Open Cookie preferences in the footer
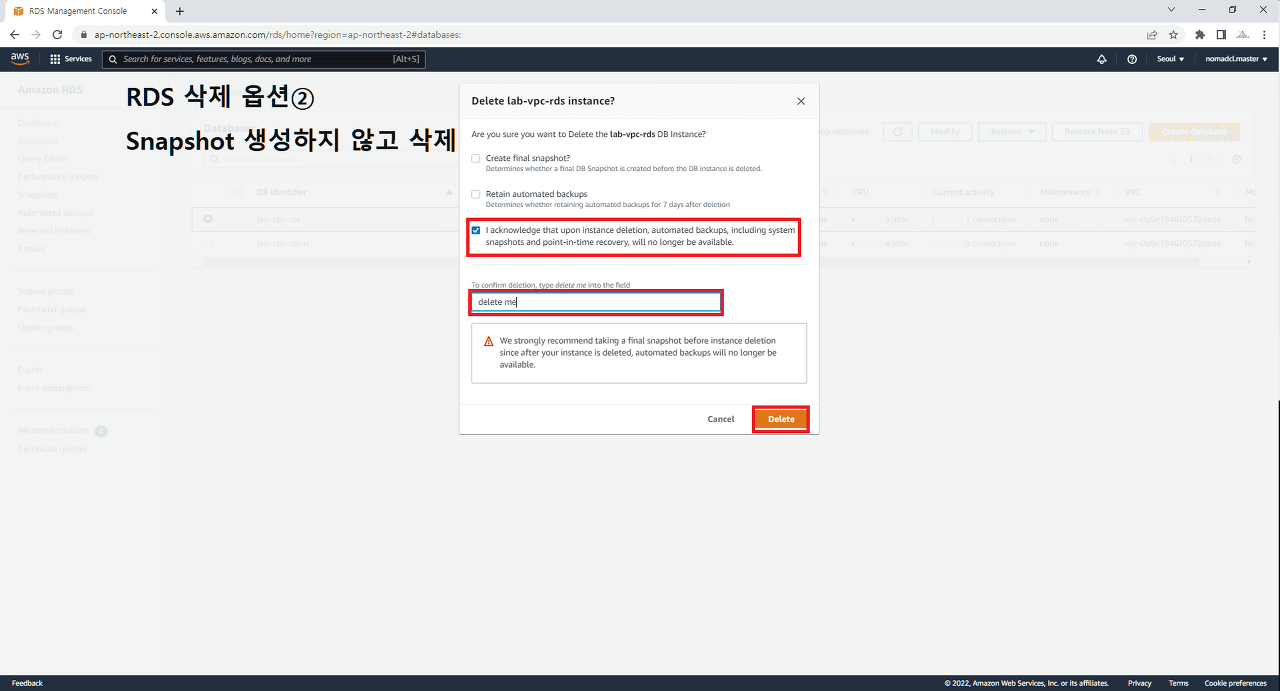Screen dimensions: 1280x691 (1235, 683)
